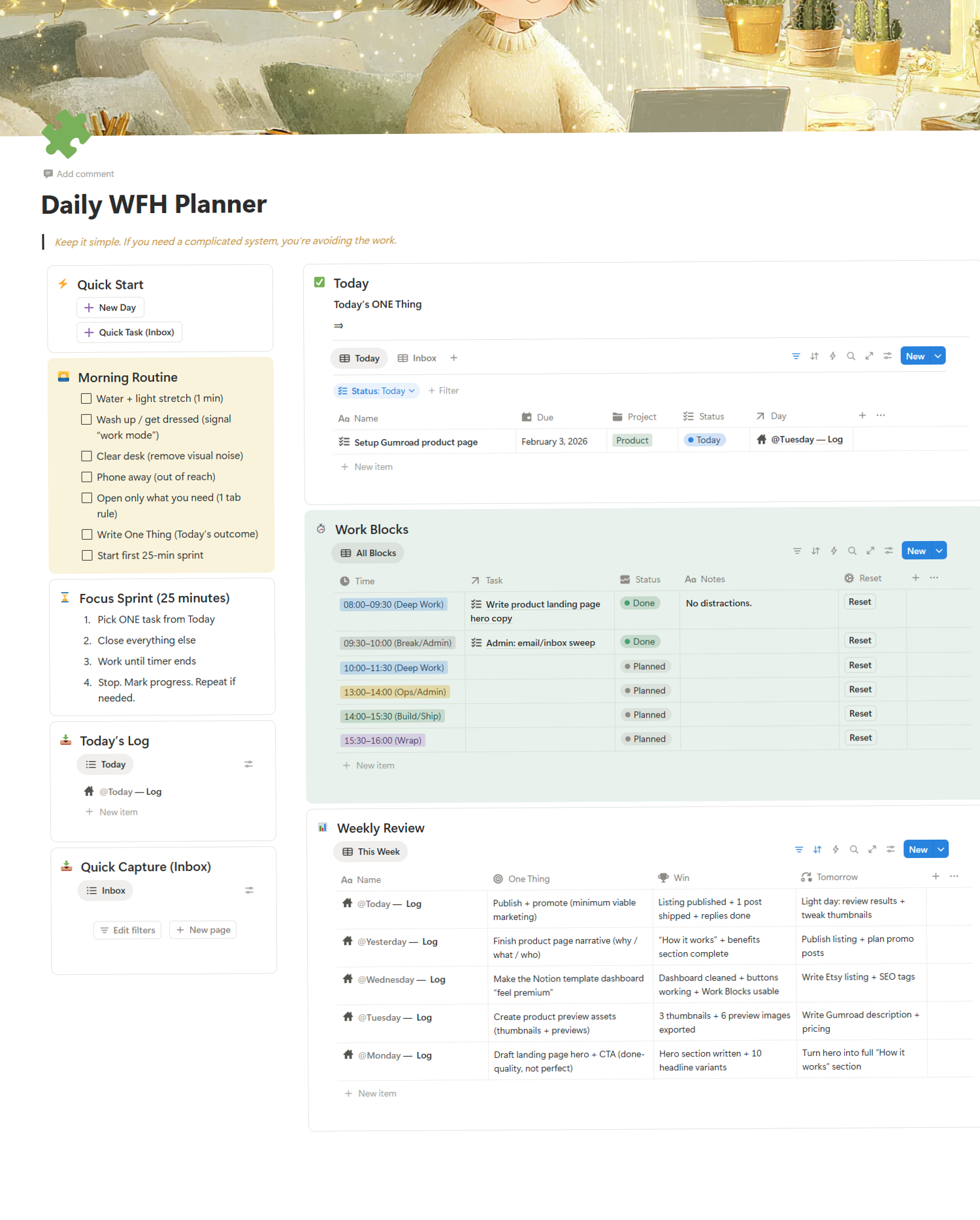Expand Work Blocks database to full page
The height and width of the screenshot is (1220, 980).
click(870, 551)
